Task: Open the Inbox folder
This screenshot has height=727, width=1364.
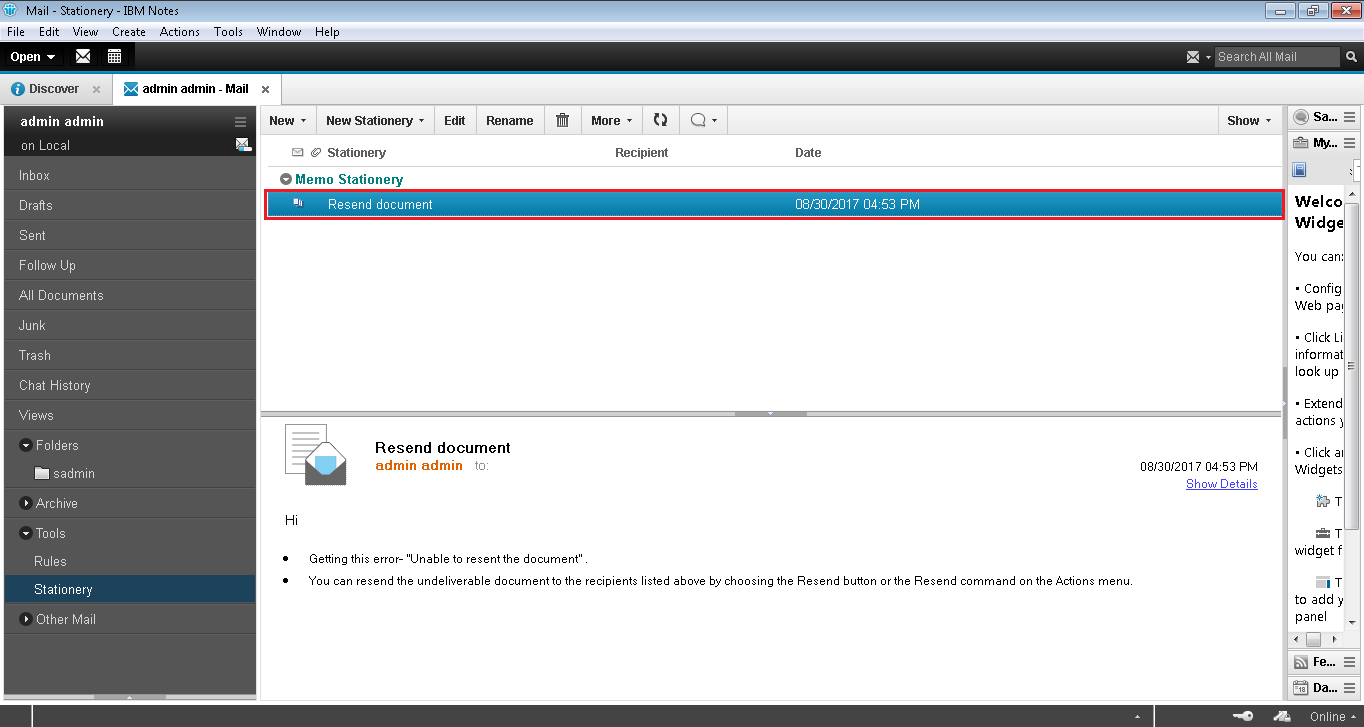Action: tap(130, 175)
